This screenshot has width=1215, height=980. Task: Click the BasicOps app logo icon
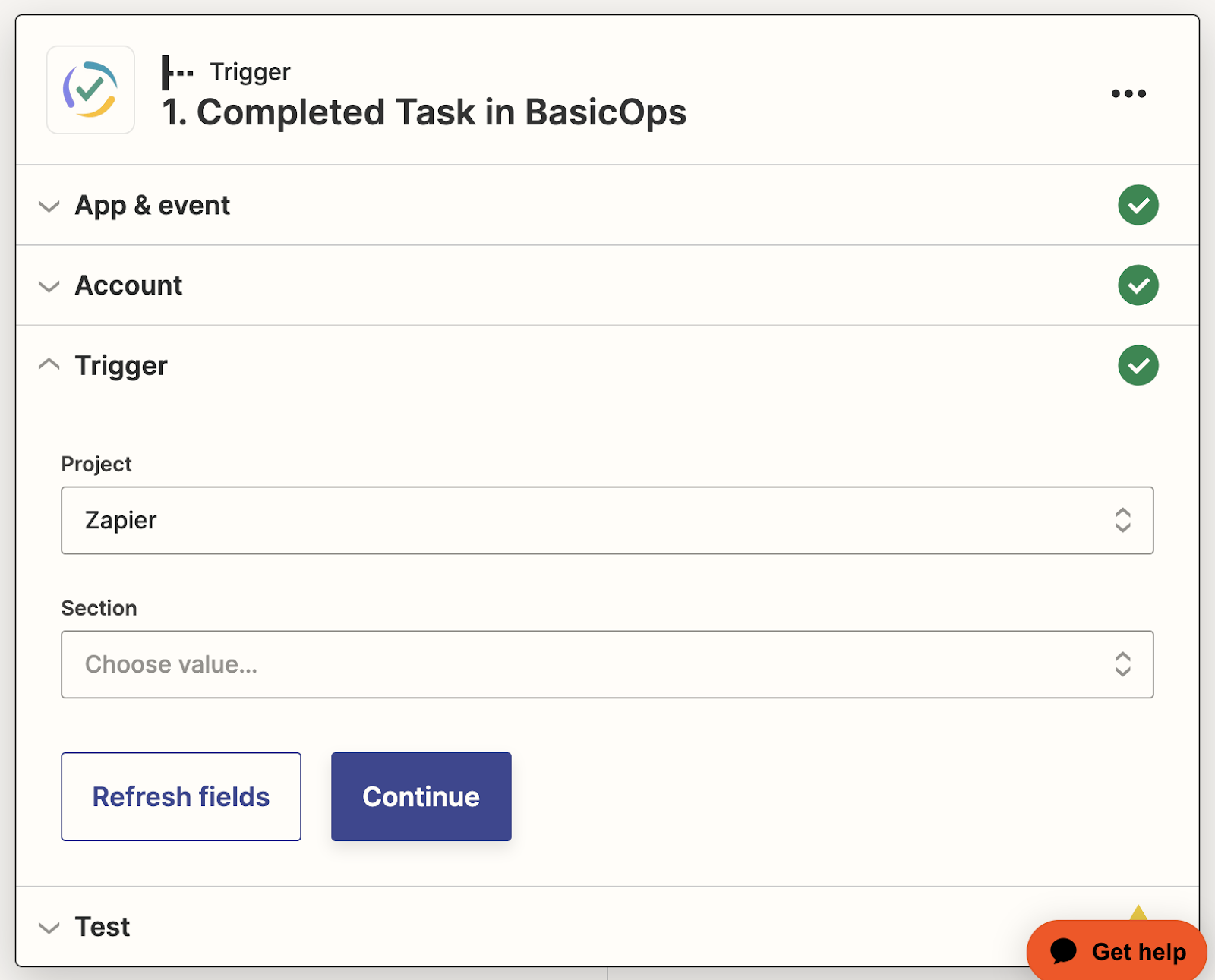tap(90, 90)
